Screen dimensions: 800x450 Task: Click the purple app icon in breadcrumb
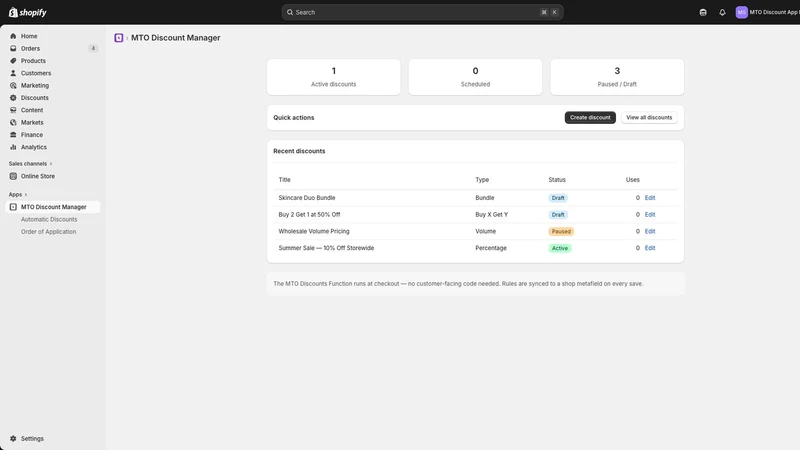[x=119, y=38]
